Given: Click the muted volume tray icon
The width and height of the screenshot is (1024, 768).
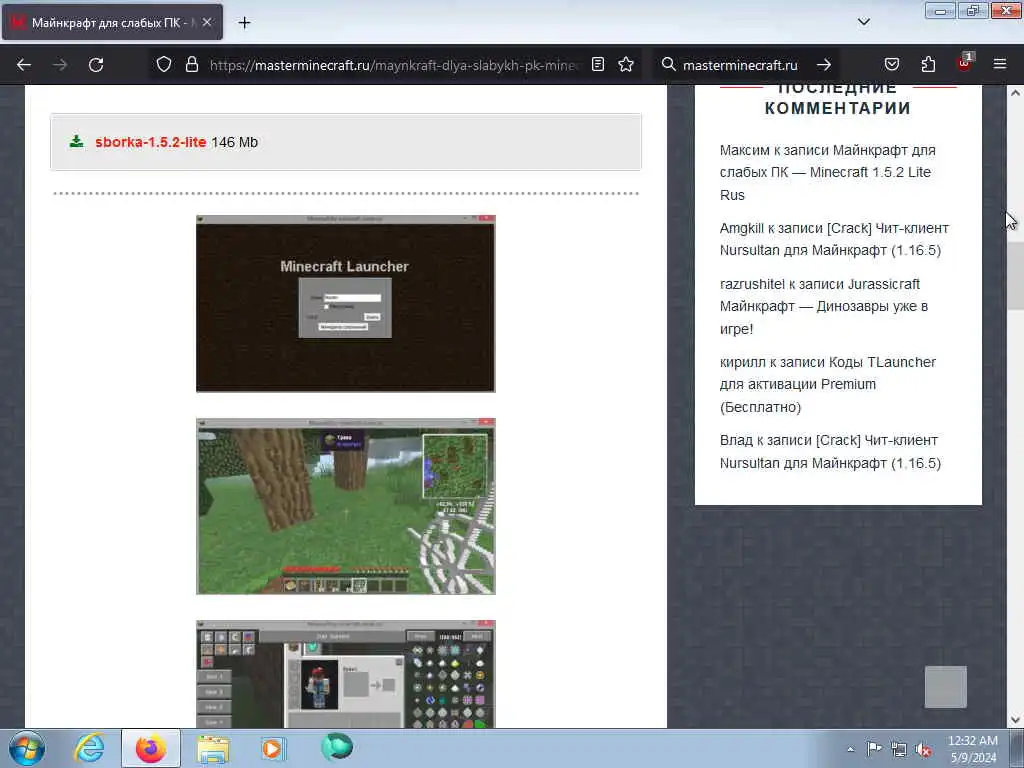Looking at the screenshot, I should (923, 750).
